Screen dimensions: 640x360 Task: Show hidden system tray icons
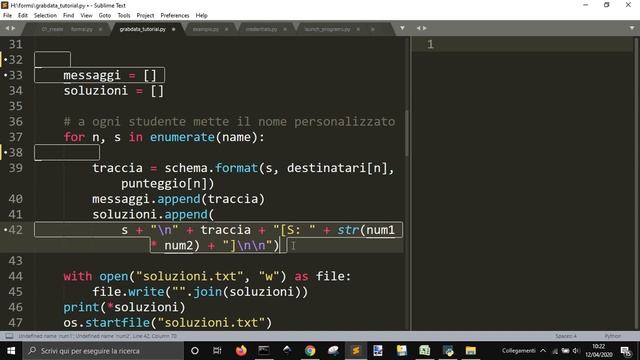point(543,351)
